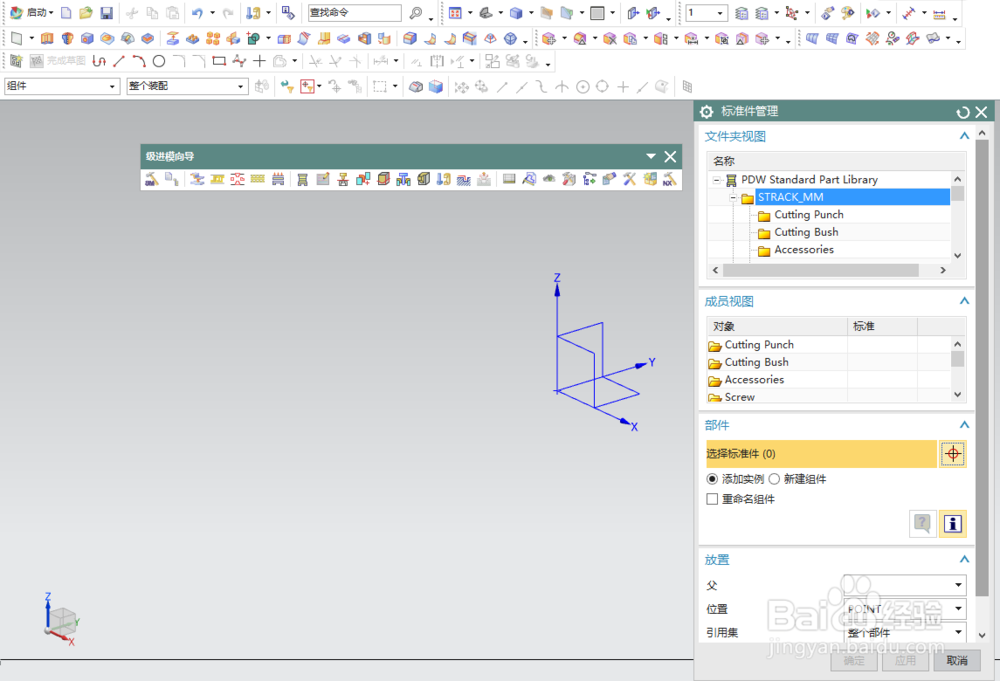
Task: Click the New file icon
Action: [66, 13]
